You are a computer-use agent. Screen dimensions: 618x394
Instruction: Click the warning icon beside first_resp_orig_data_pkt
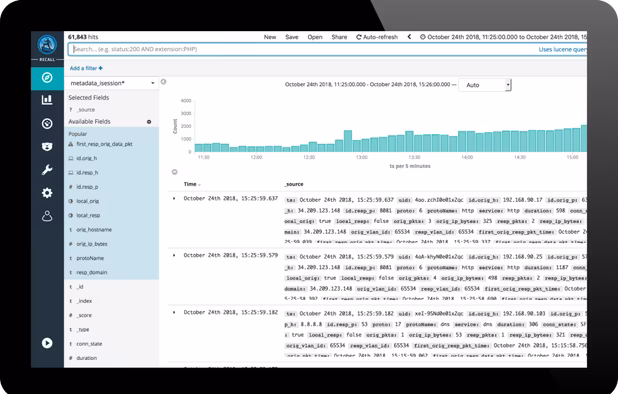71,144
